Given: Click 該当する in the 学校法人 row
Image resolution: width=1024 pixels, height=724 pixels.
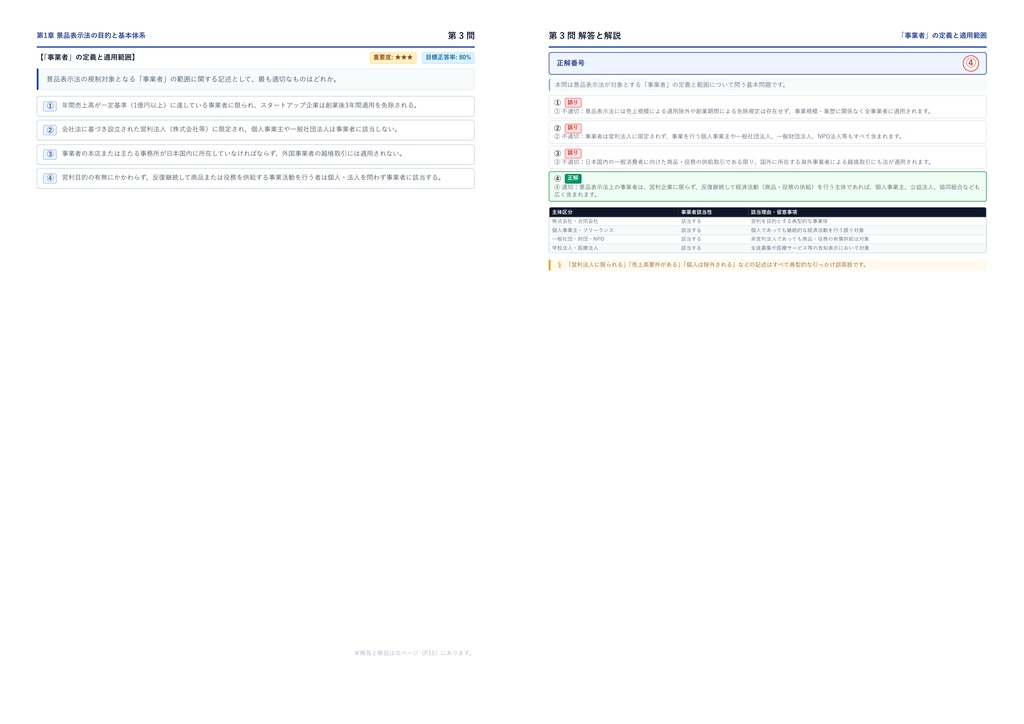Looking at the screenshot, I should [x=691, y=248].
